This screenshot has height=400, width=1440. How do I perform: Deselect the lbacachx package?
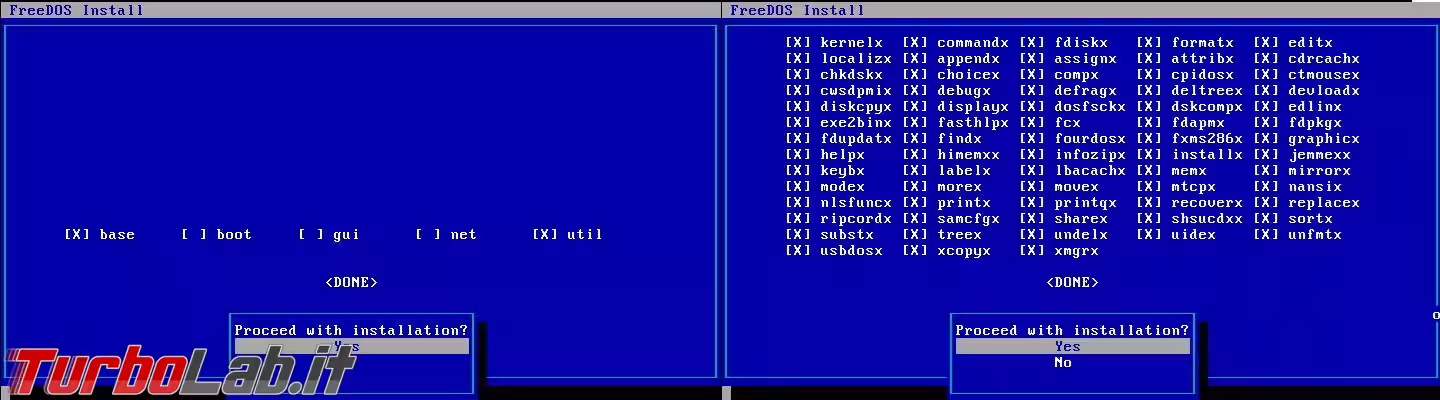pyautogui.click(x=1032, y=171)
